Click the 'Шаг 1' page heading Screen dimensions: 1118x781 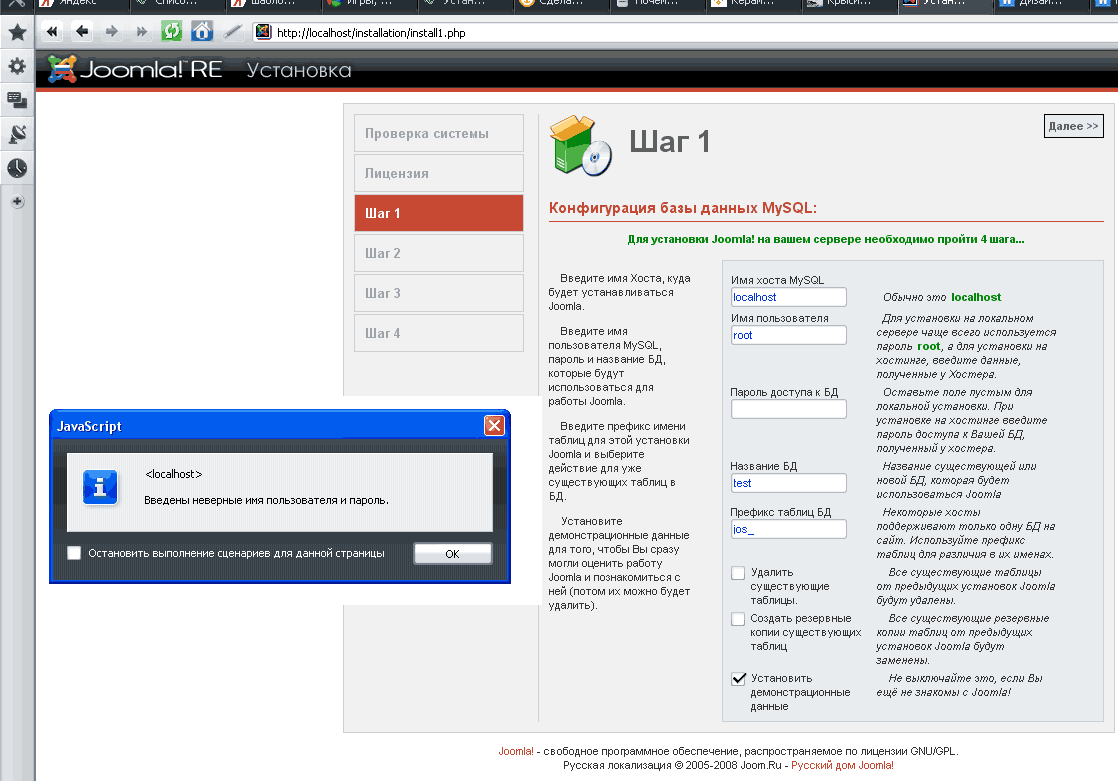670,141
